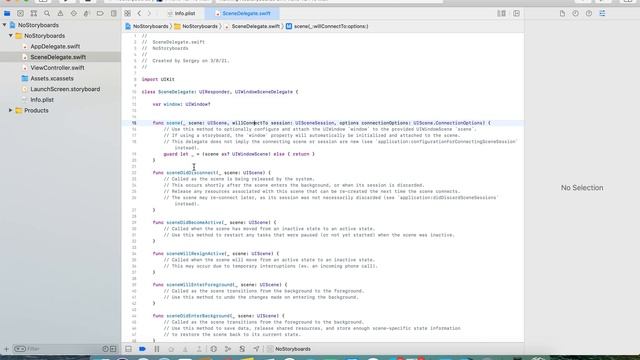Show the File inspector
The width and height of the screenshot is (640, 360).
562,13
